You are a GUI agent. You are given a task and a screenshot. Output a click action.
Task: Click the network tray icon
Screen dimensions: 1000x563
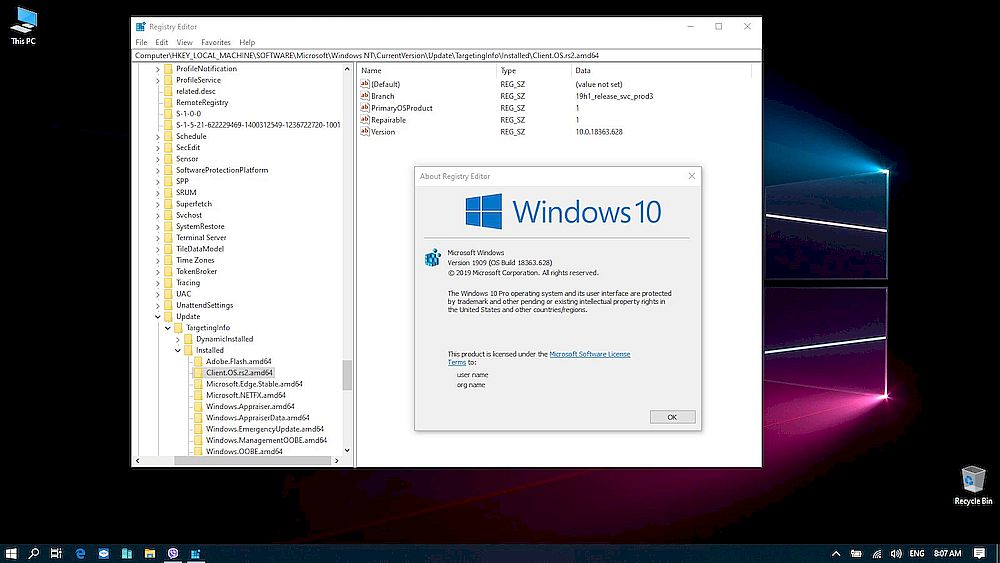pyautogui.click(x=876, y=553)
